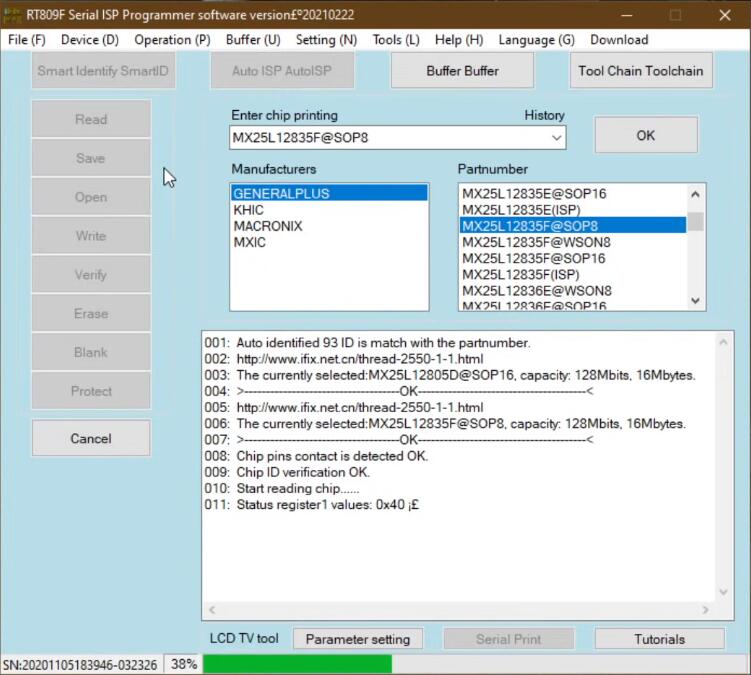Click the Serial Print button
751x675 pixels.
click(x=508, y=639)
